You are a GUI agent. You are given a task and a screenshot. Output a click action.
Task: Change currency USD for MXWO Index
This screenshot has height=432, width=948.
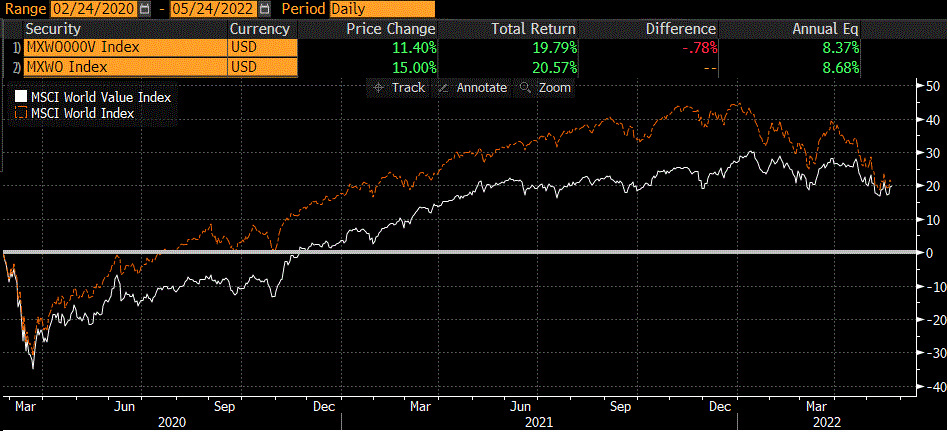263,68
